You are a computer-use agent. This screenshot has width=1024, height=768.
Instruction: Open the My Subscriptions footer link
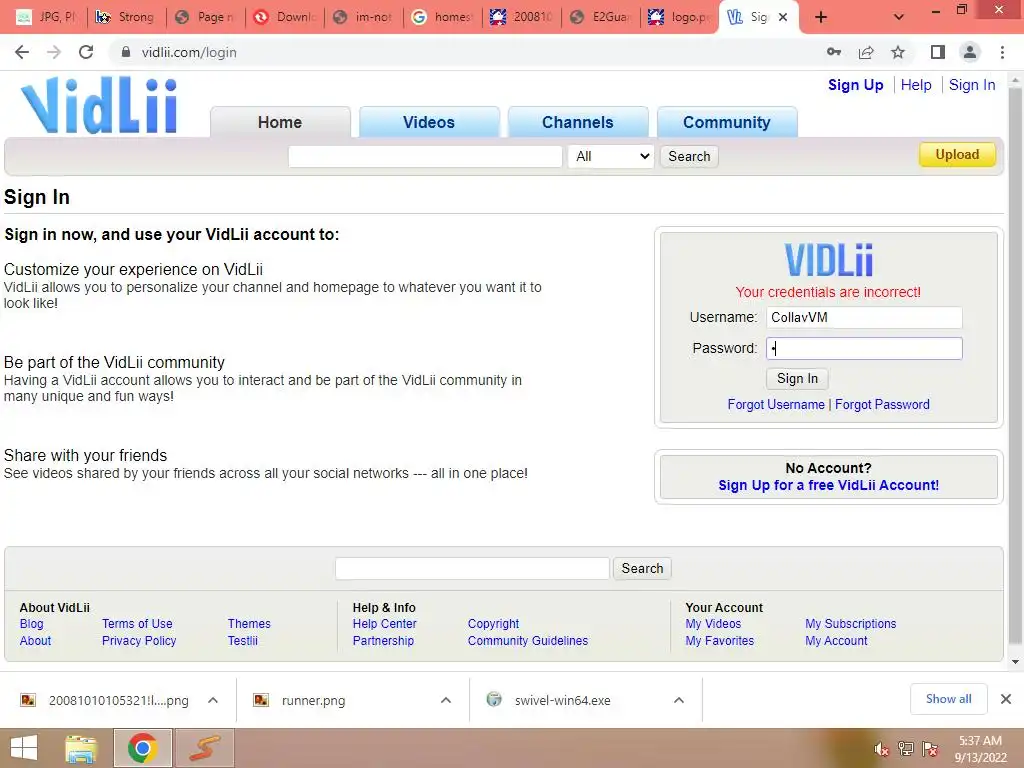click(x=850, y=624)
